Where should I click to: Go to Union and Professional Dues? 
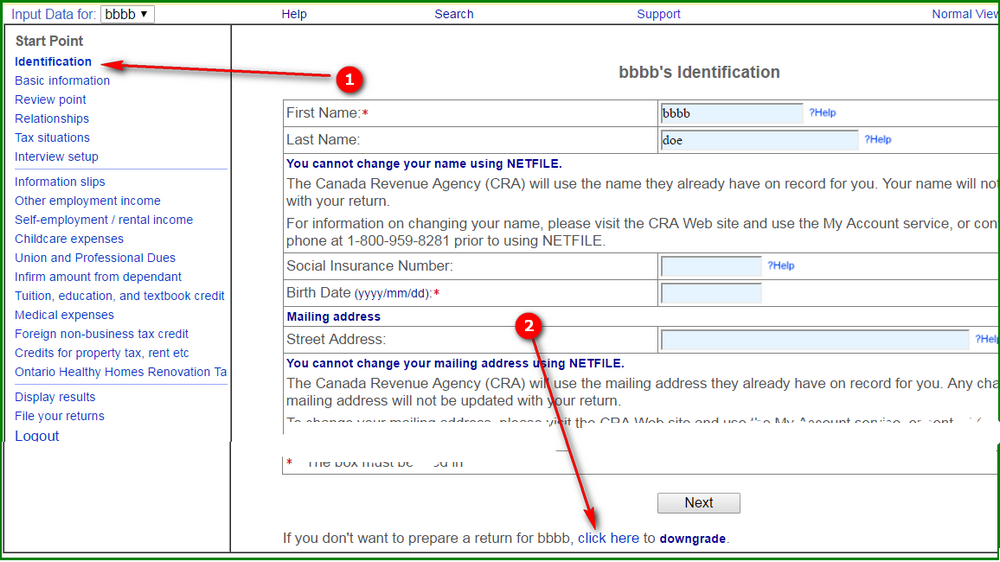tap(95, 258)
